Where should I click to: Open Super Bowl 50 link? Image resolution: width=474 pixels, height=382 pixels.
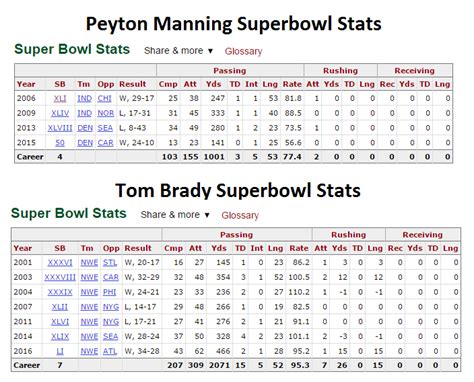pos(60,143)
